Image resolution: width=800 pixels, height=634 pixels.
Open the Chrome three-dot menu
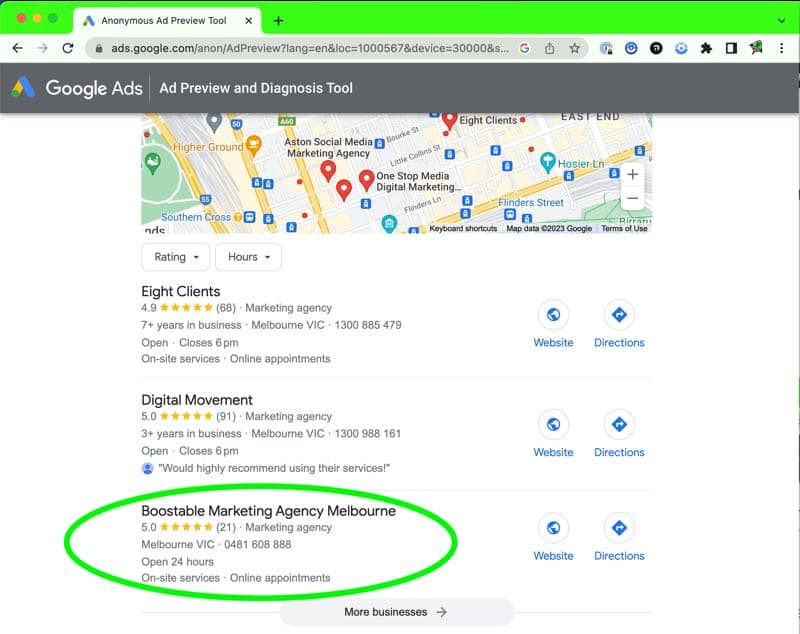tap(783, 48)
